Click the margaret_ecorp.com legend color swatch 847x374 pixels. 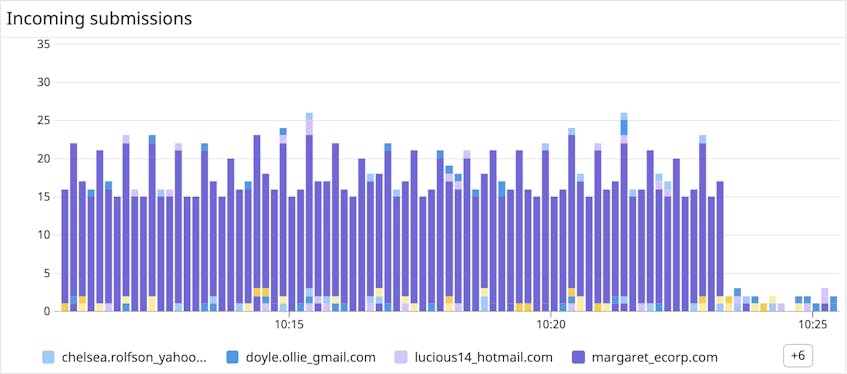(578, 357)
